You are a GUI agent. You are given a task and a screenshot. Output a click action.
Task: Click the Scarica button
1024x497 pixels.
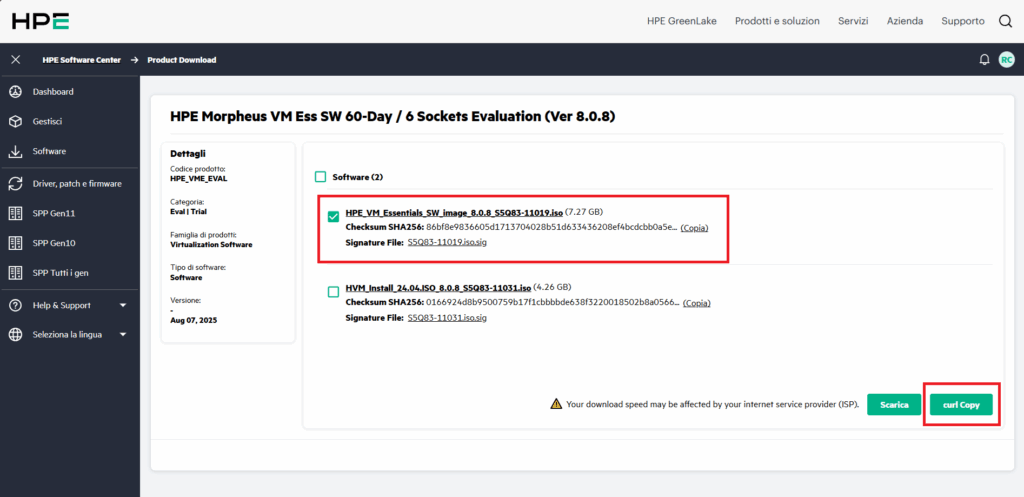coord(894,404)
